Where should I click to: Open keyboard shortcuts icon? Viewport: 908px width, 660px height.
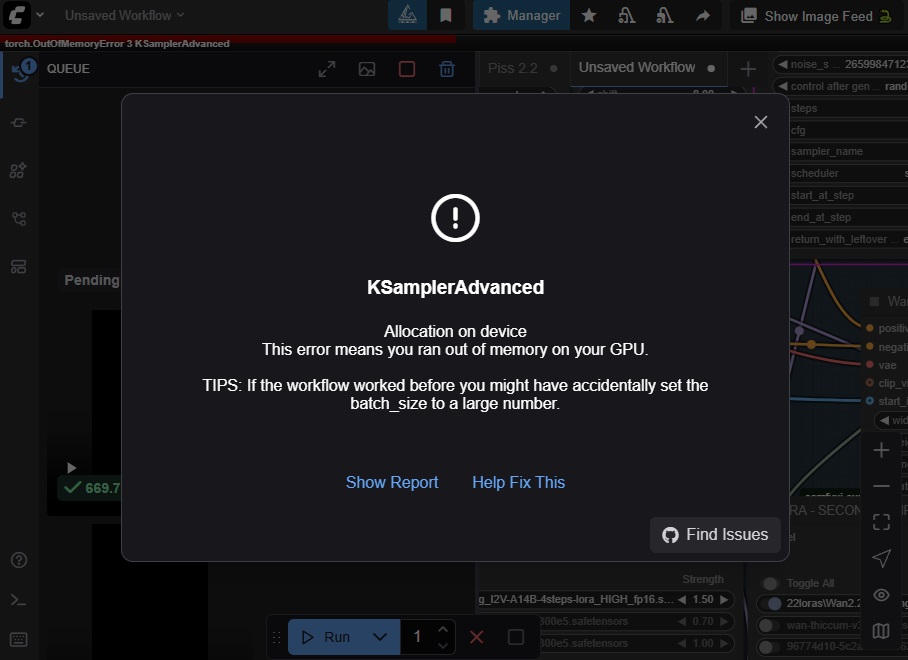click(19, 640)
